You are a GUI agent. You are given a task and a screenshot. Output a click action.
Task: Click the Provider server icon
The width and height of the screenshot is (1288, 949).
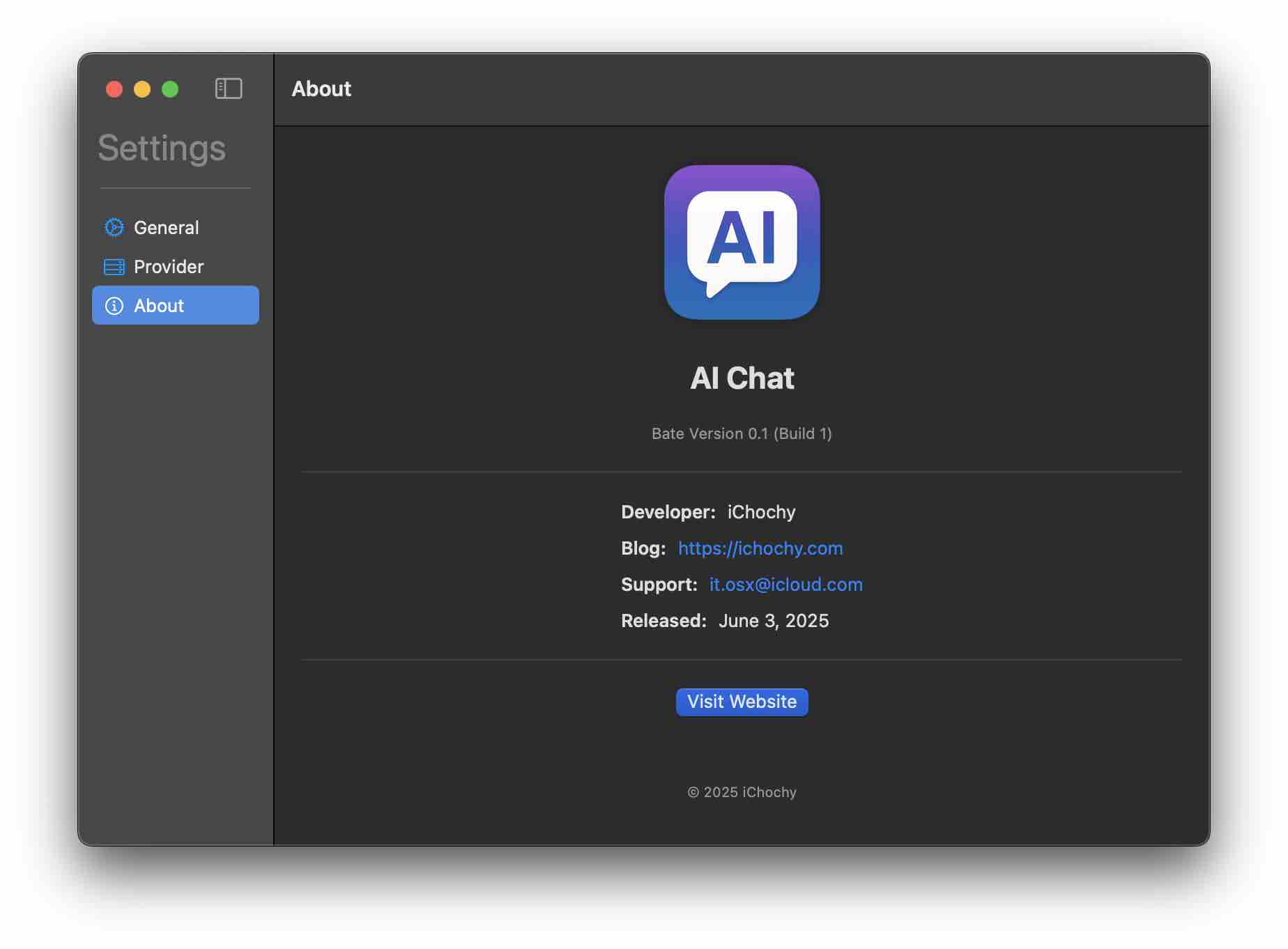(x=114, y=267)
